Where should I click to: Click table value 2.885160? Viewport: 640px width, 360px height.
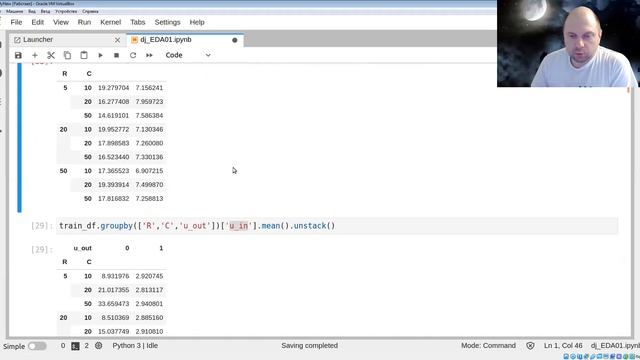[x=149, y=318]
